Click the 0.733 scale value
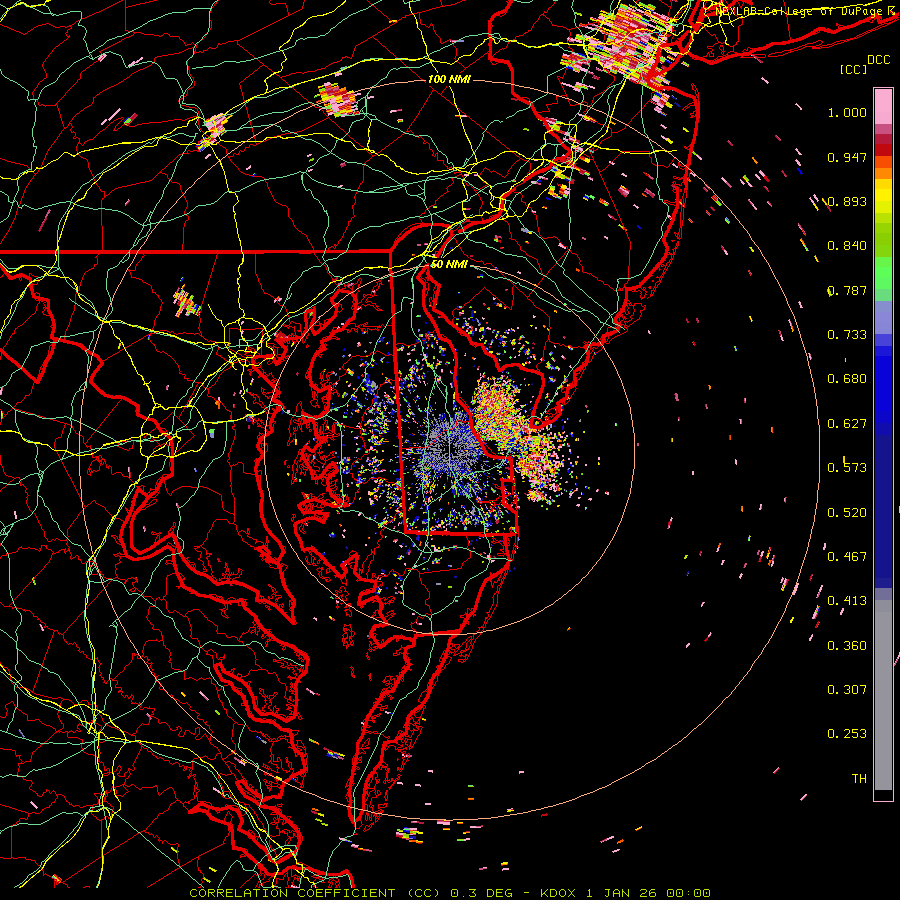This screenshot has width=900, height=900. [x=847, y=335]
